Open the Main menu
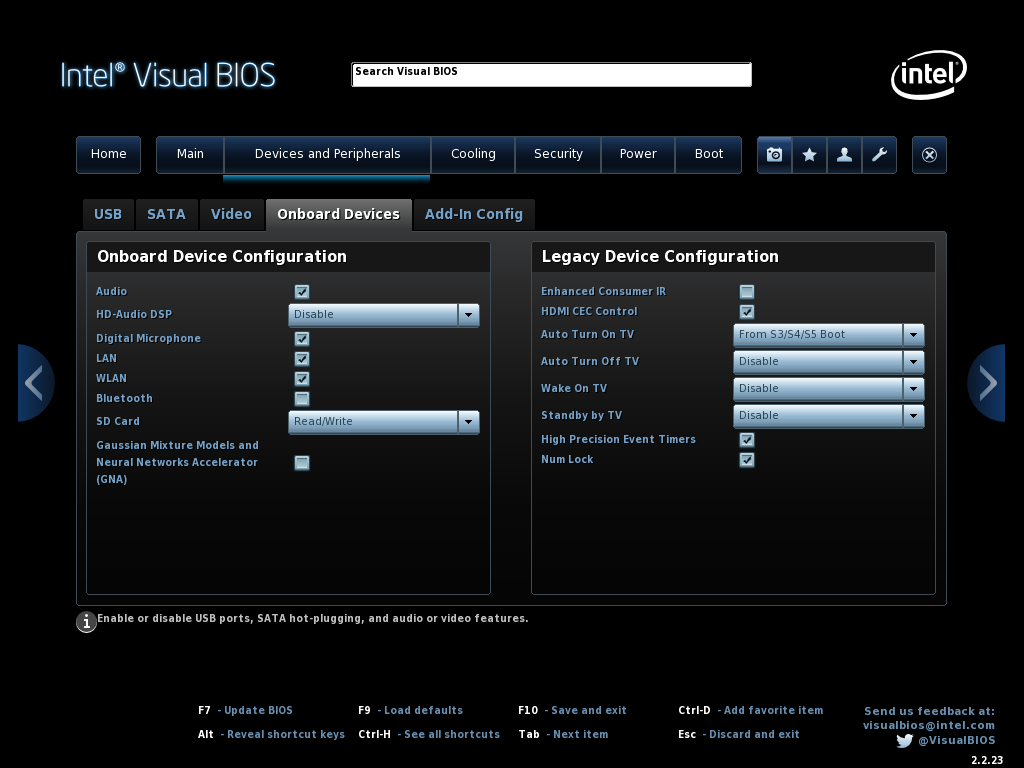This screenshot has width=1024, height=768. [x=190, y=155]
